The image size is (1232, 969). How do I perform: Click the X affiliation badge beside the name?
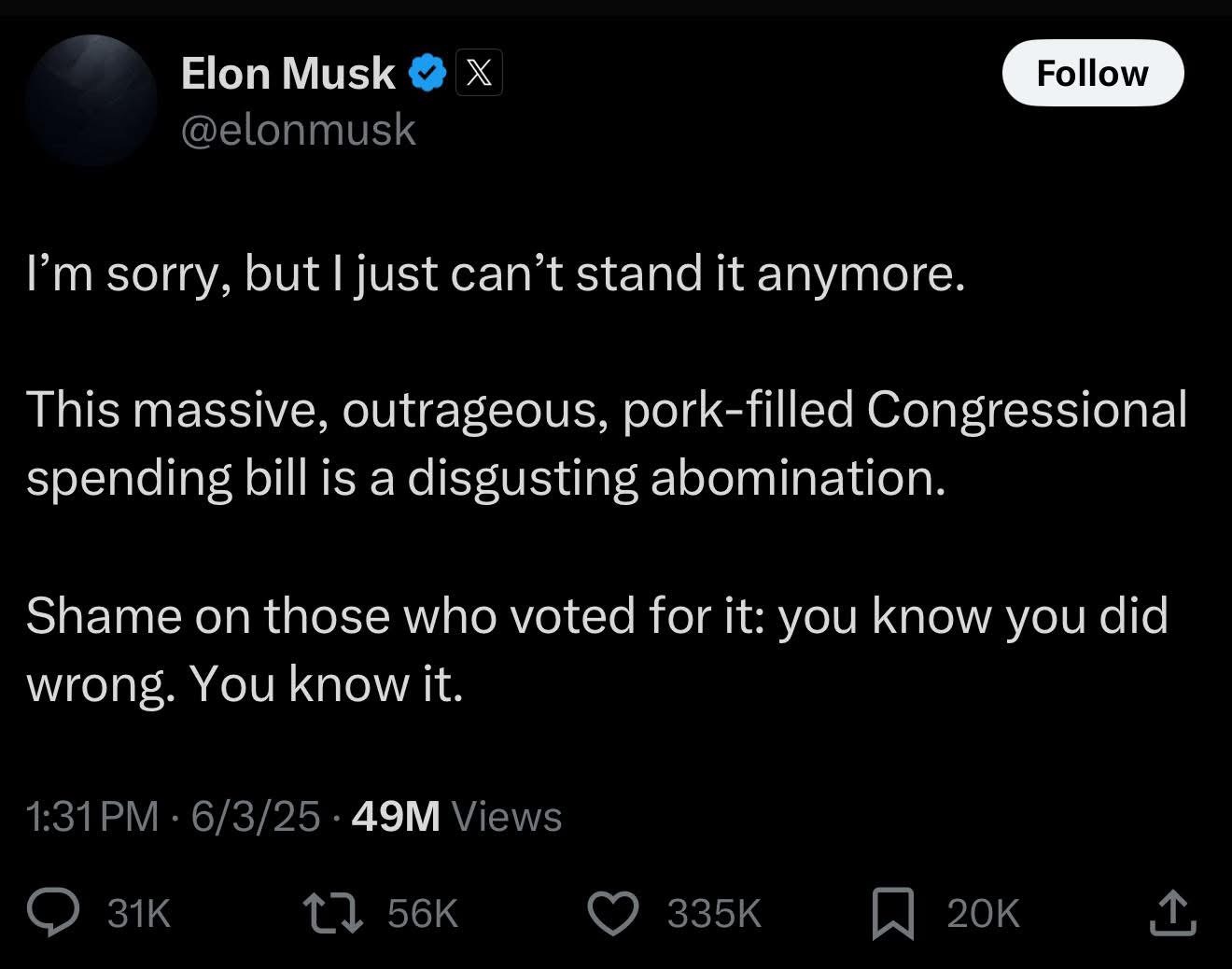coord(479,73)
